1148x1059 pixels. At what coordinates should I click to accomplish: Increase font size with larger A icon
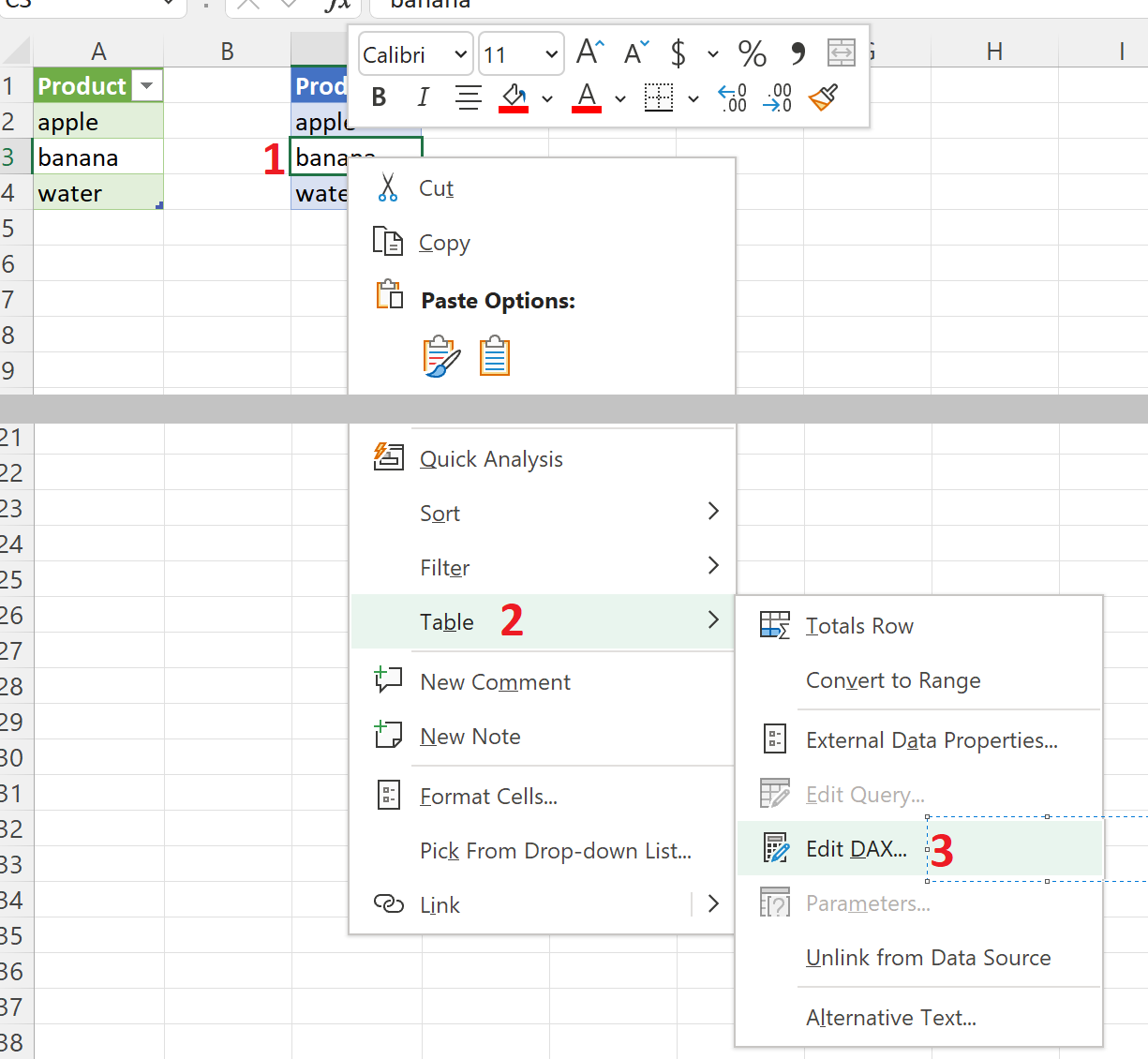590,52
